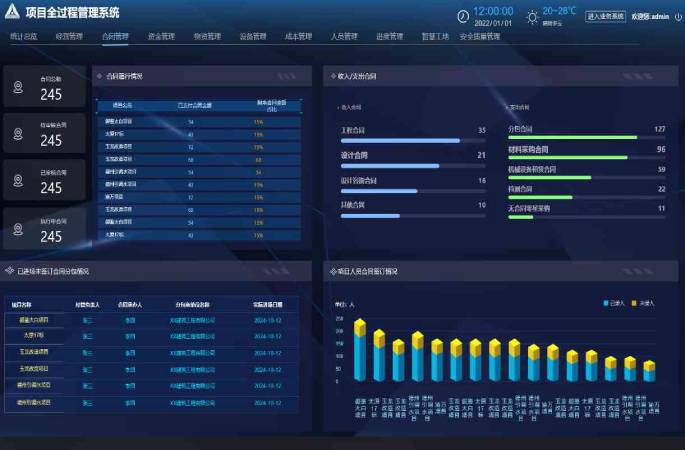This screenshot has width=685, height=450.
Task: Switch to the 资金管理 tab
Action: (160, 36)
